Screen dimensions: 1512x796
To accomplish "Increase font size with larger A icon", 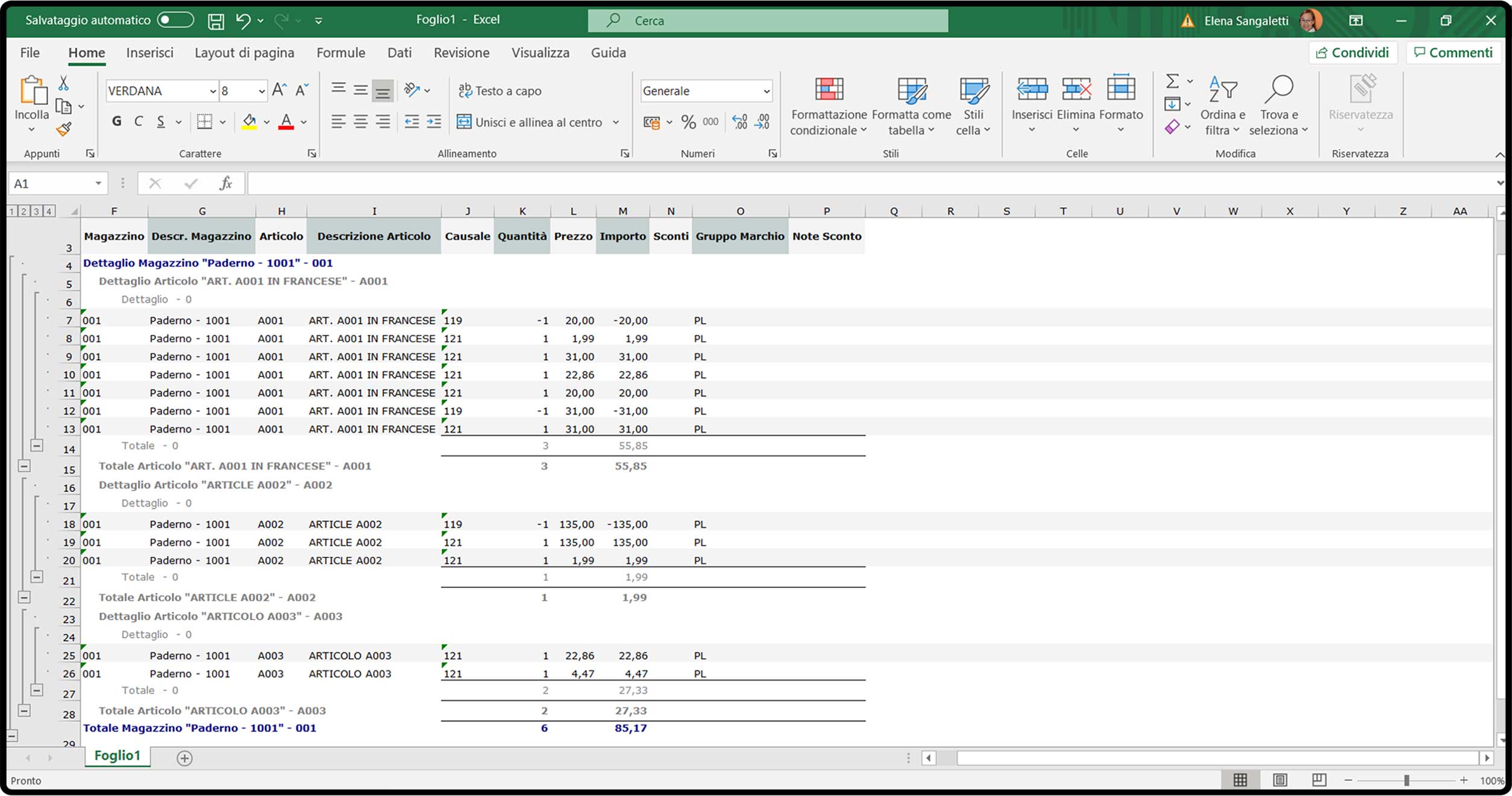I will pos(279,90).
